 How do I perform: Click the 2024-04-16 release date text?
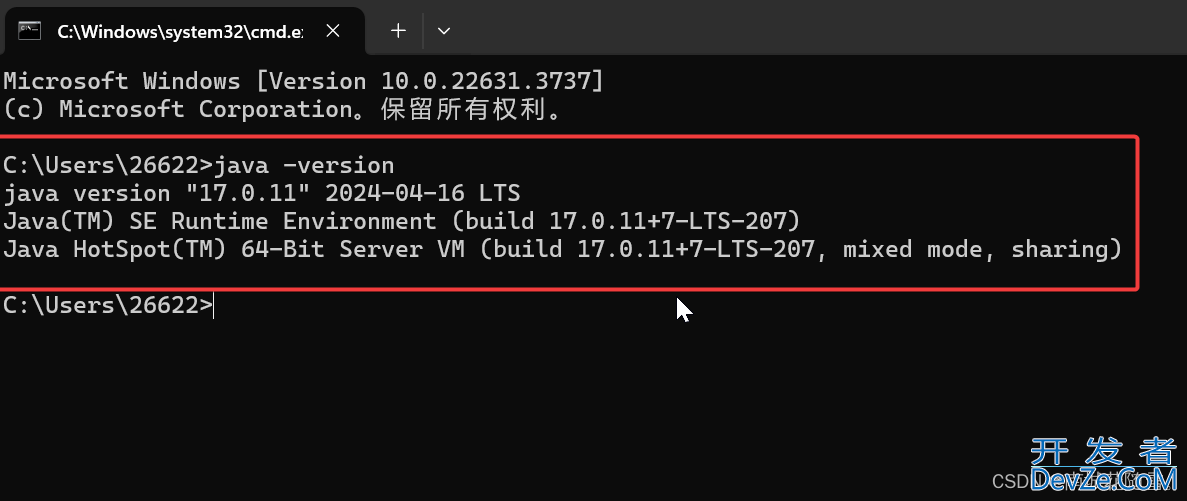(394, 193)
